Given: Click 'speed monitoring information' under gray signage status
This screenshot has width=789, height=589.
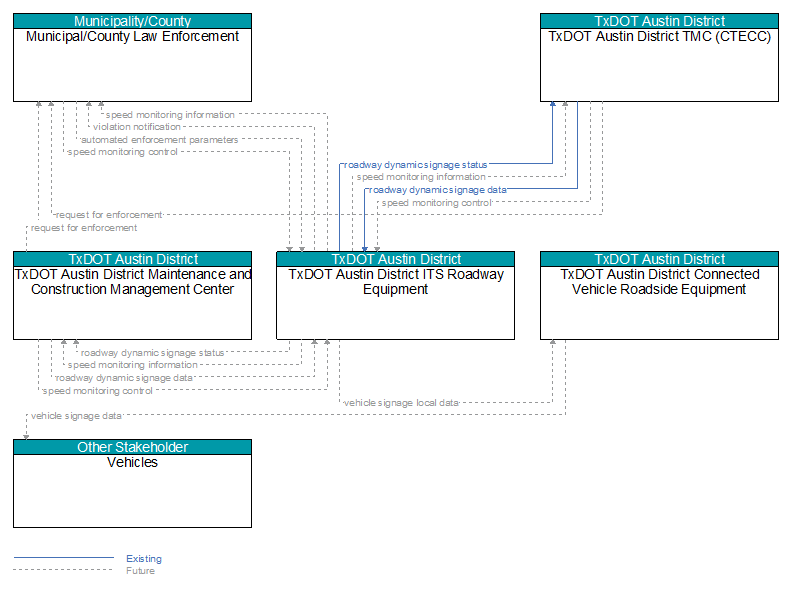Looking at the screenshot, I should [133, 365].
